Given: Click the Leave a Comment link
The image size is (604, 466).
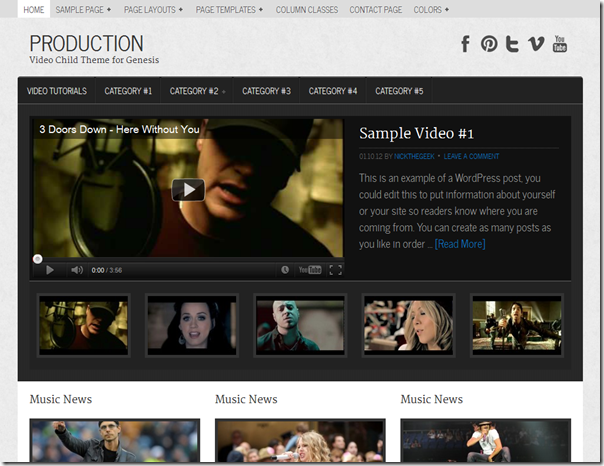Looking at the screenshot, I should click(471, 156).
